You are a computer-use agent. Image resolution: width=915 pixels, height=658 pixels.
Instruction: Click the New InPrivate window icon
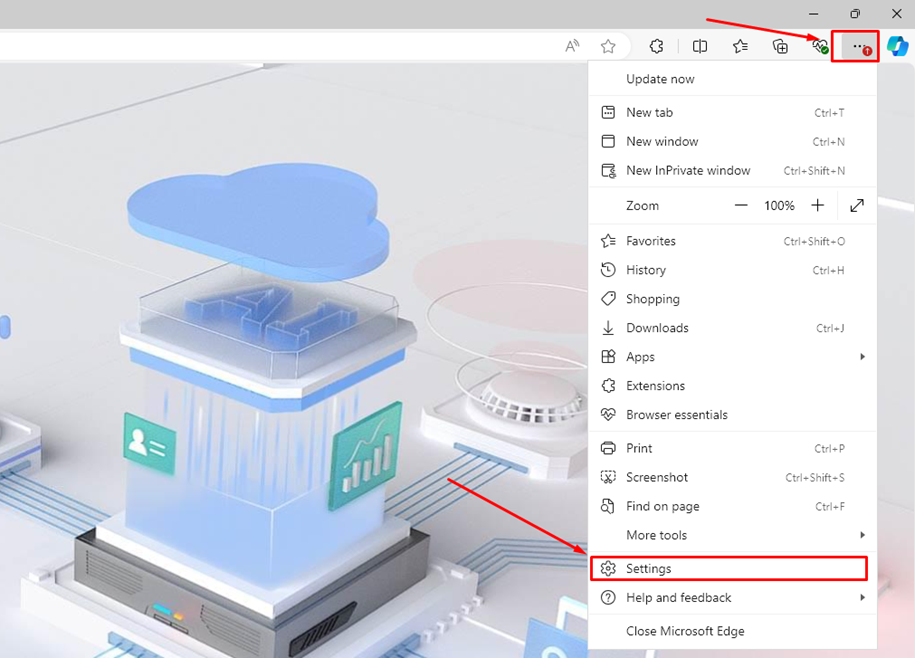click(608, 170)
